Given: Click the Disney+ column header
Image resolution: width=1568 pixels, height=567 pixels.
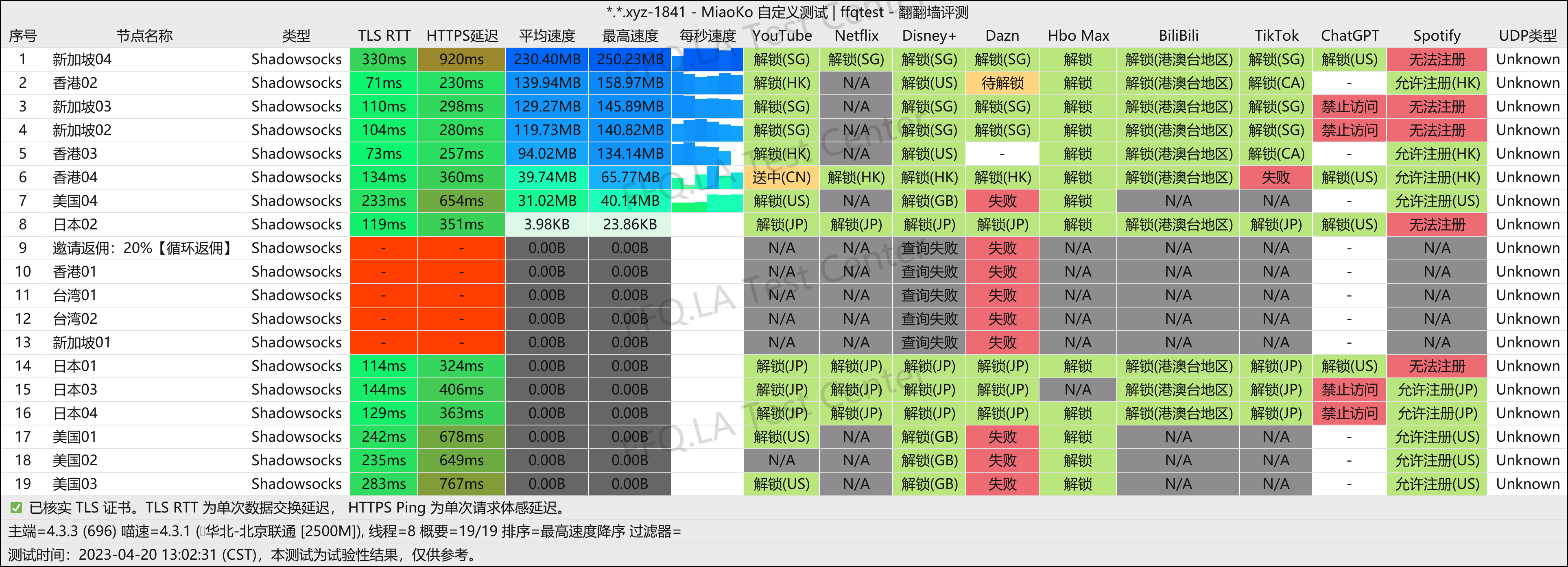Looking at the screenshot, I should coord(929,36).
